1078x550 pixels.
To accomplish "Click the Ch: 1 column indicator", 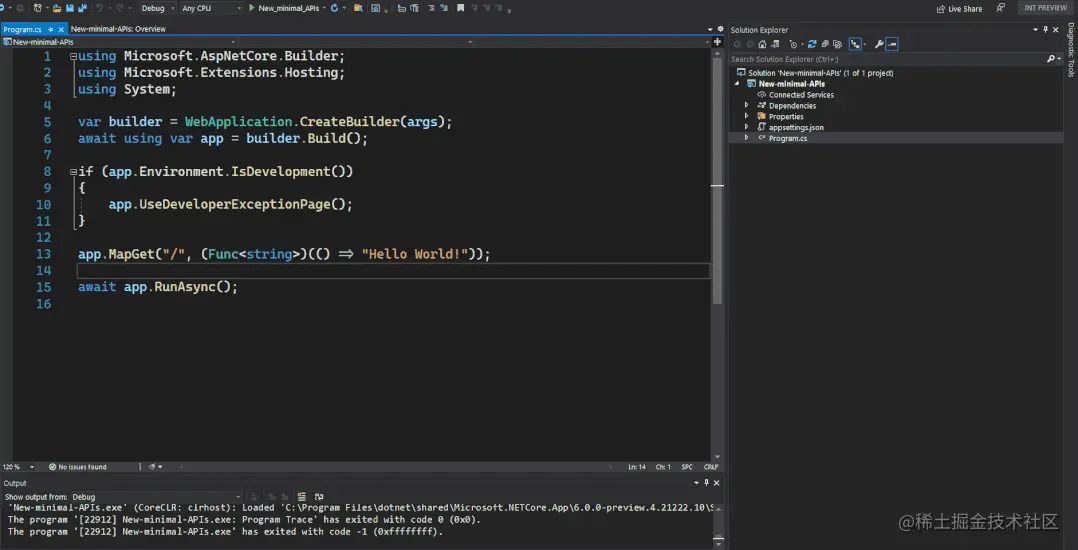I will [663, 467].
